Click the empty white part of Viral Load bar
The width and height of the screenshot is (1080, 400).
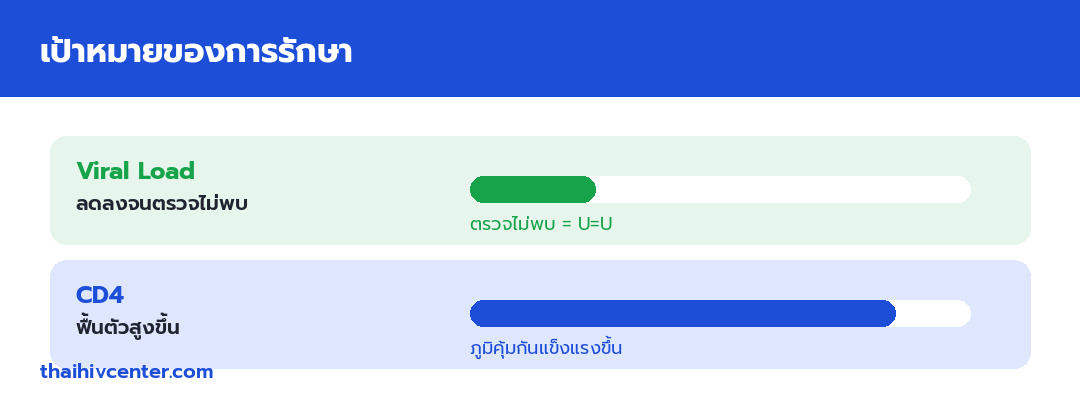(x=783, y=189)
